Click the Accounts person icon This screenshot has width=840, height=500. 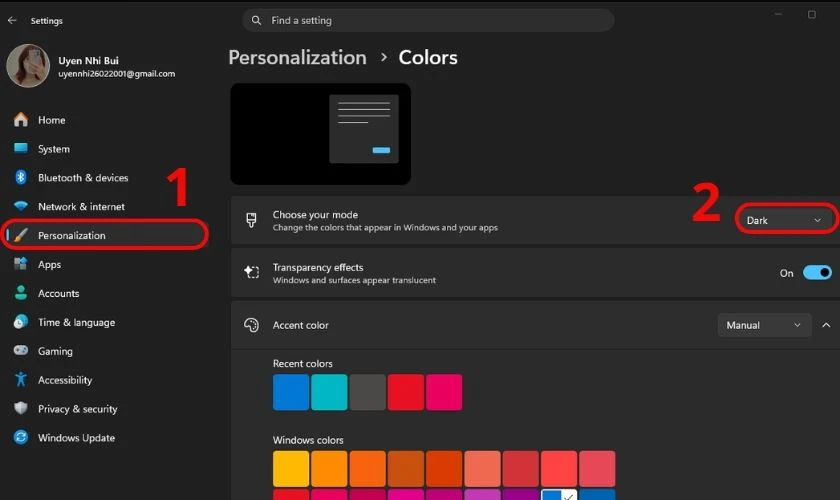click(x=21, y=293)
